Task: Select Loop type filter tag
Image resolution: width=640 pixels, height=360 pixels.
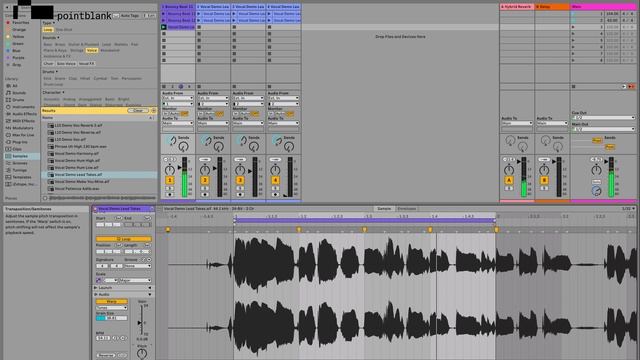Action: coord(48,30)
